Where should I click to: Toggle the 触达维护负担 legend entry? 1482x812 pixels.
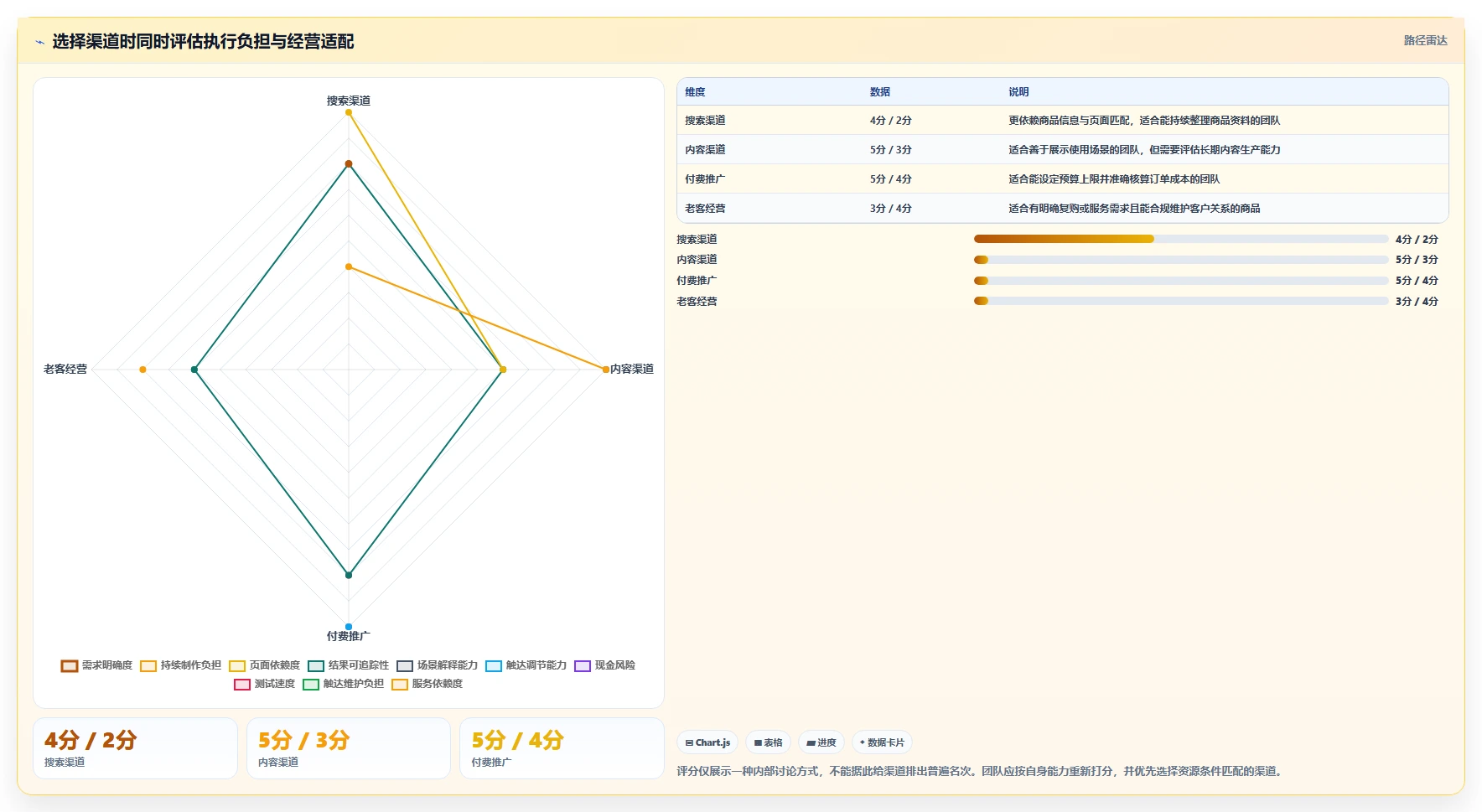(343, 684)
